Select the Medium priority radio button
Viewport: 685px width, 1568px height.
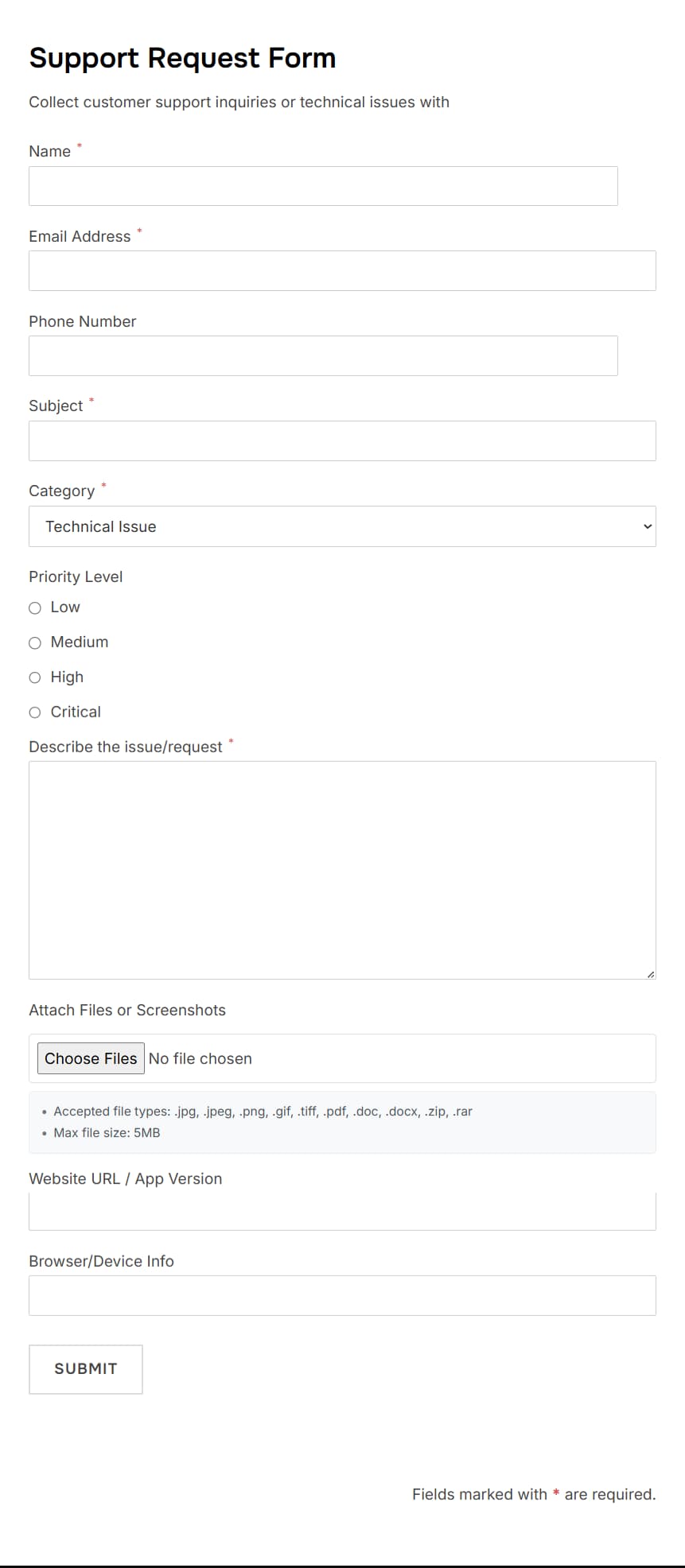click(x=35, y=642)
